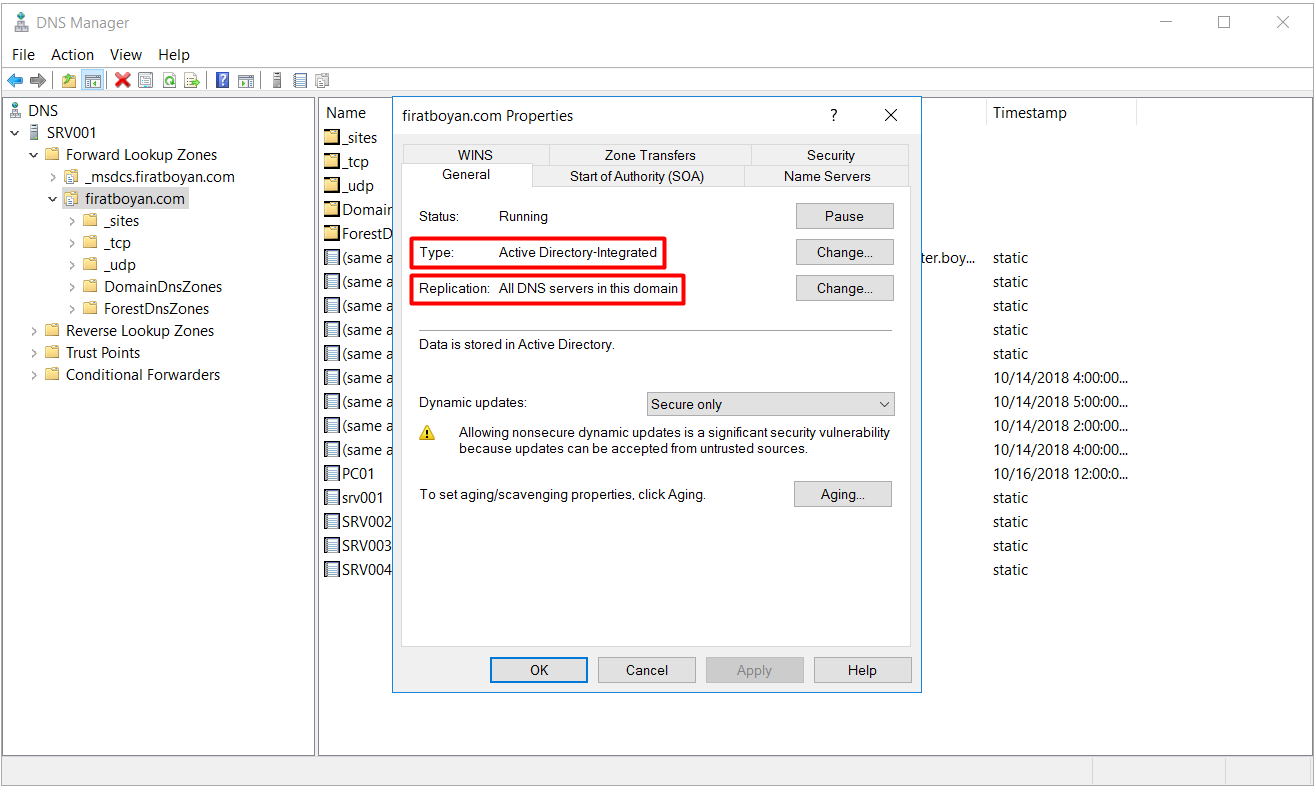Select the _sites folder in the record list

point(351,138)
